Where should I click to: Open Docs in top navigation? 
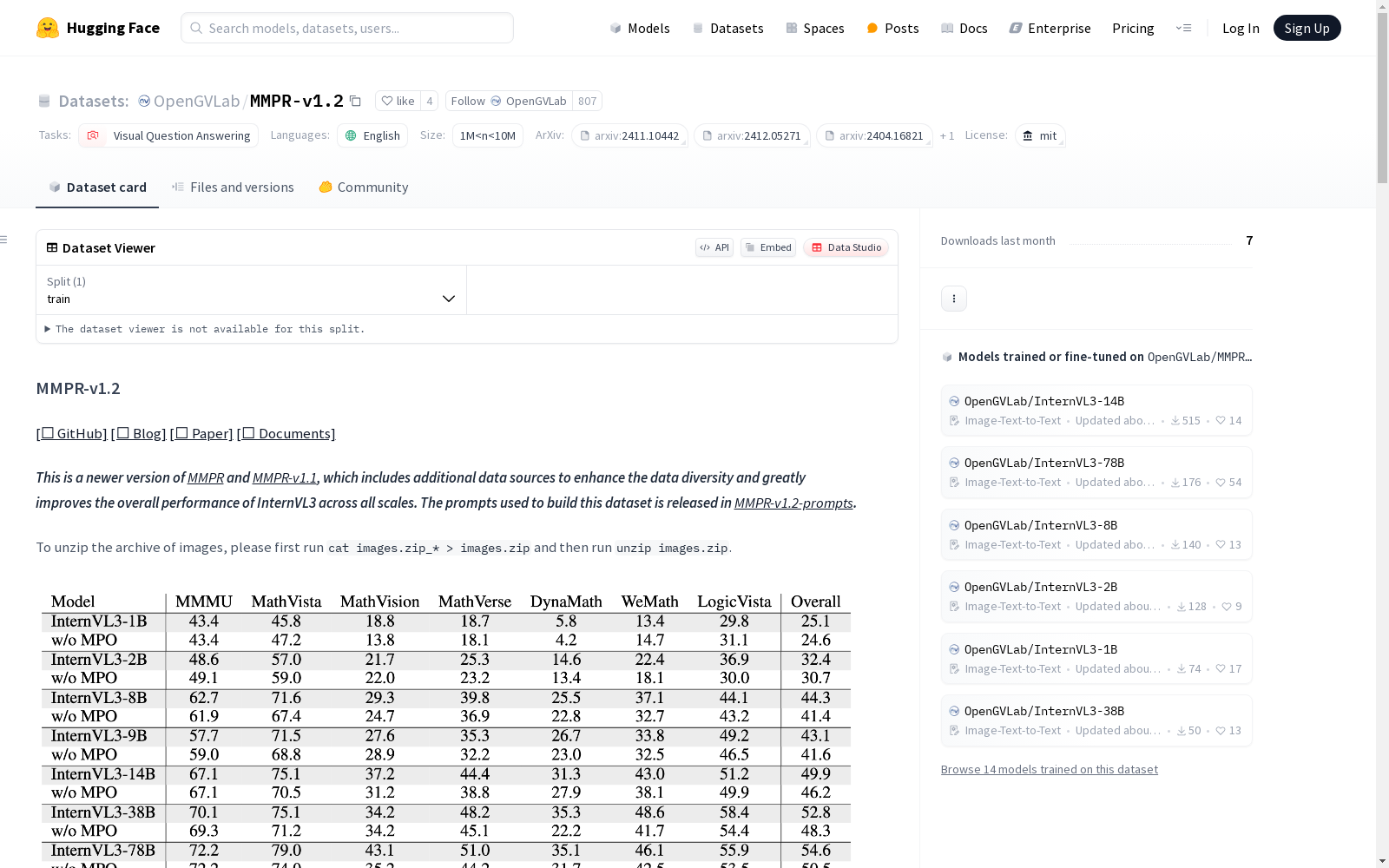964,28
